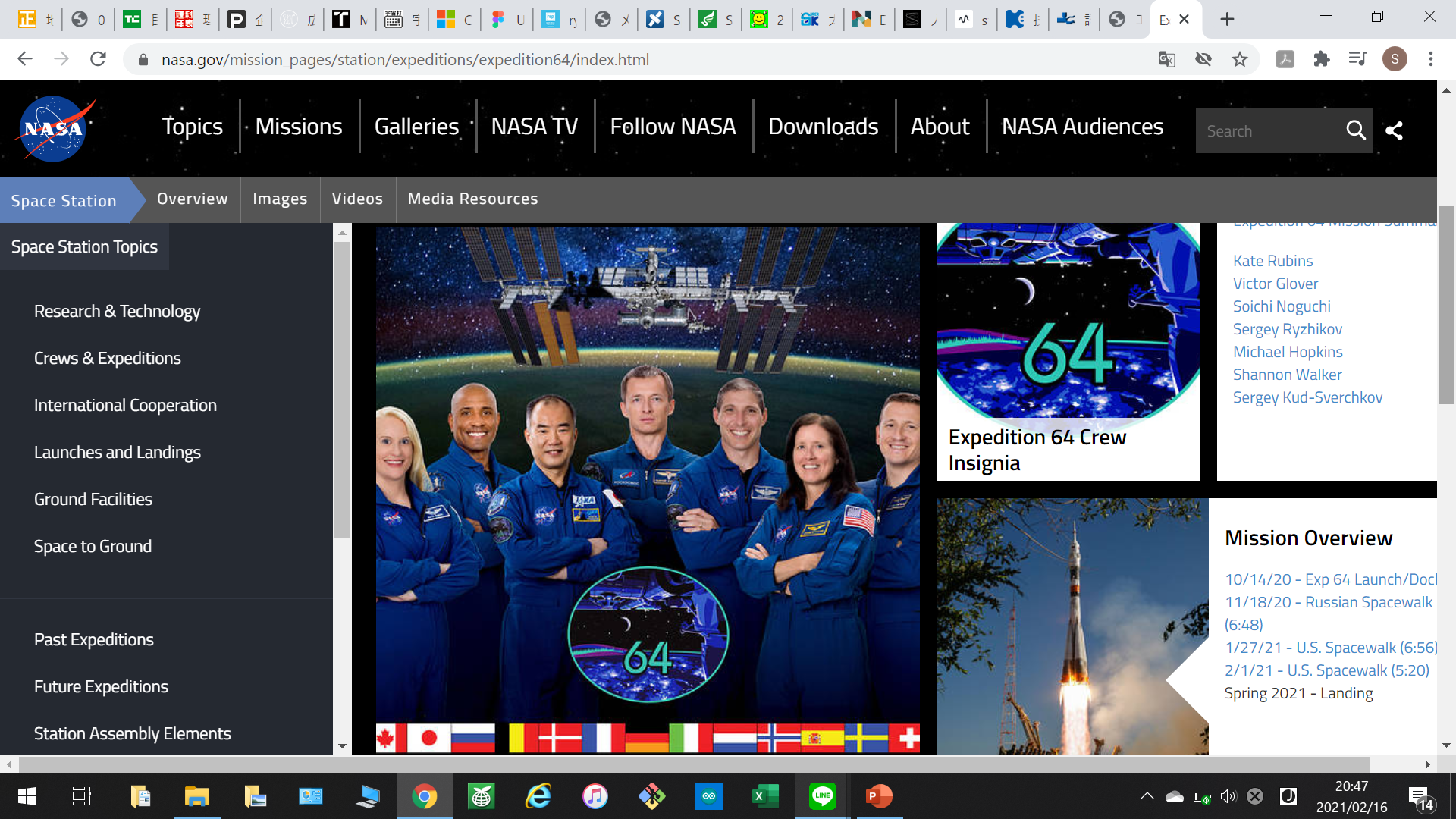Click the sidebar scroll-down arrow
1456x819 pixels.
(x=342, y=746)
